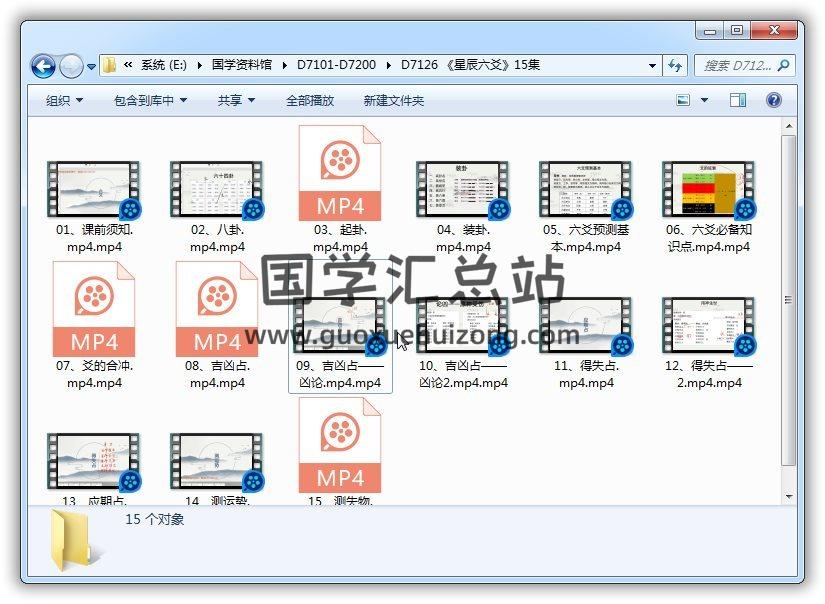Select the 06、六爻必备知识点 video thumbnail
Screen dimensions: 825x604
click(x=709, y=190)
